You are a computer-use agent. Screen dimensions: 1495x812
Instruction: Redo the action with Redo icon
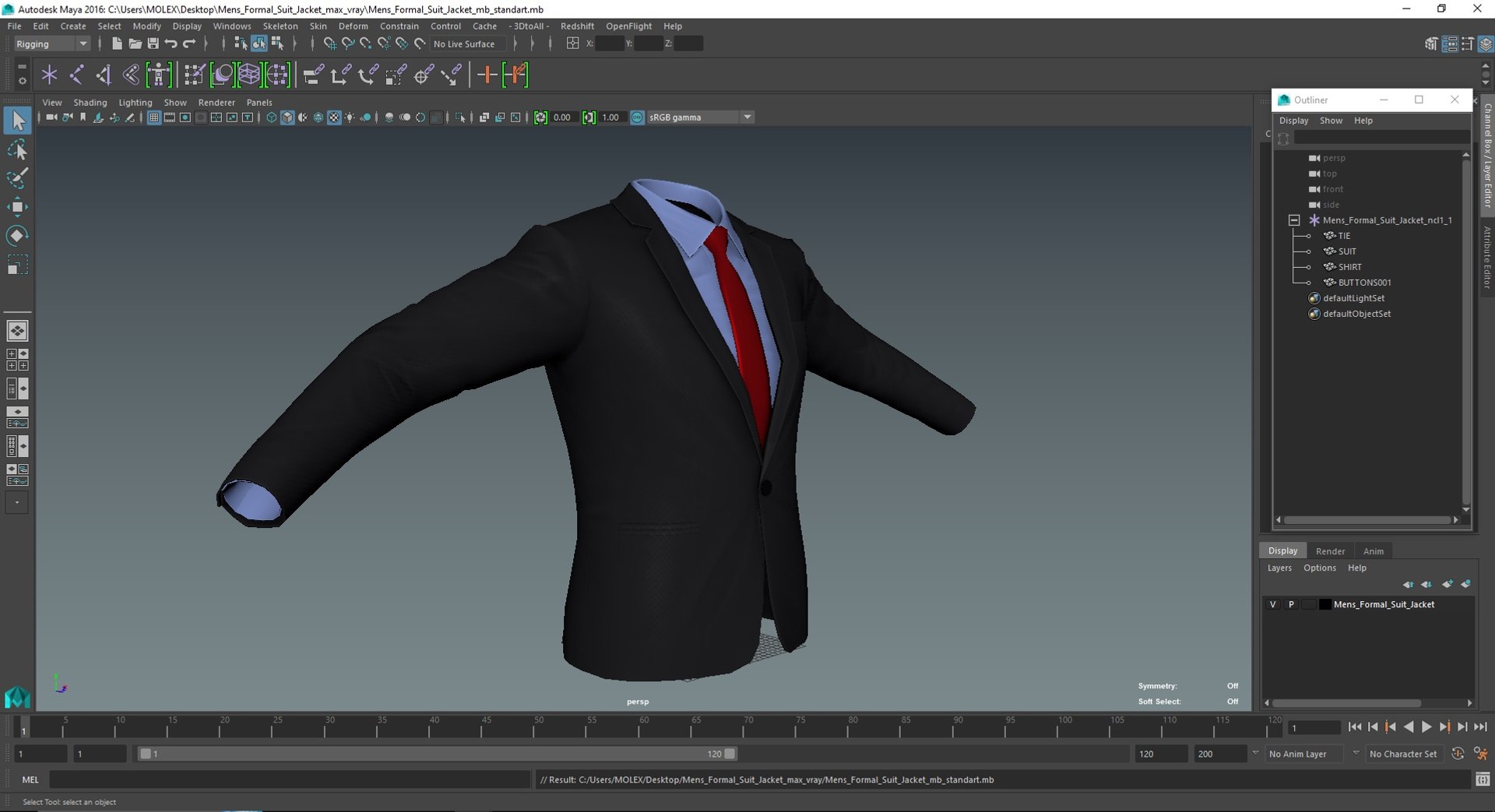tap(188, 44)
